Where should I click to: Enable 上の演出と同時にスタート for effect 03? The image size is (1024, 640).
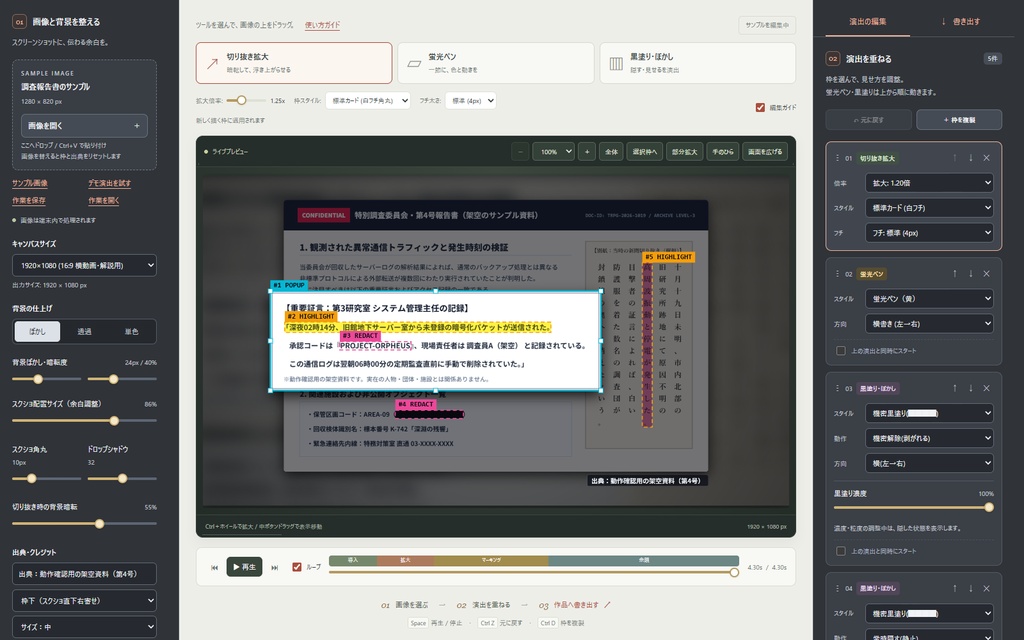841,551
